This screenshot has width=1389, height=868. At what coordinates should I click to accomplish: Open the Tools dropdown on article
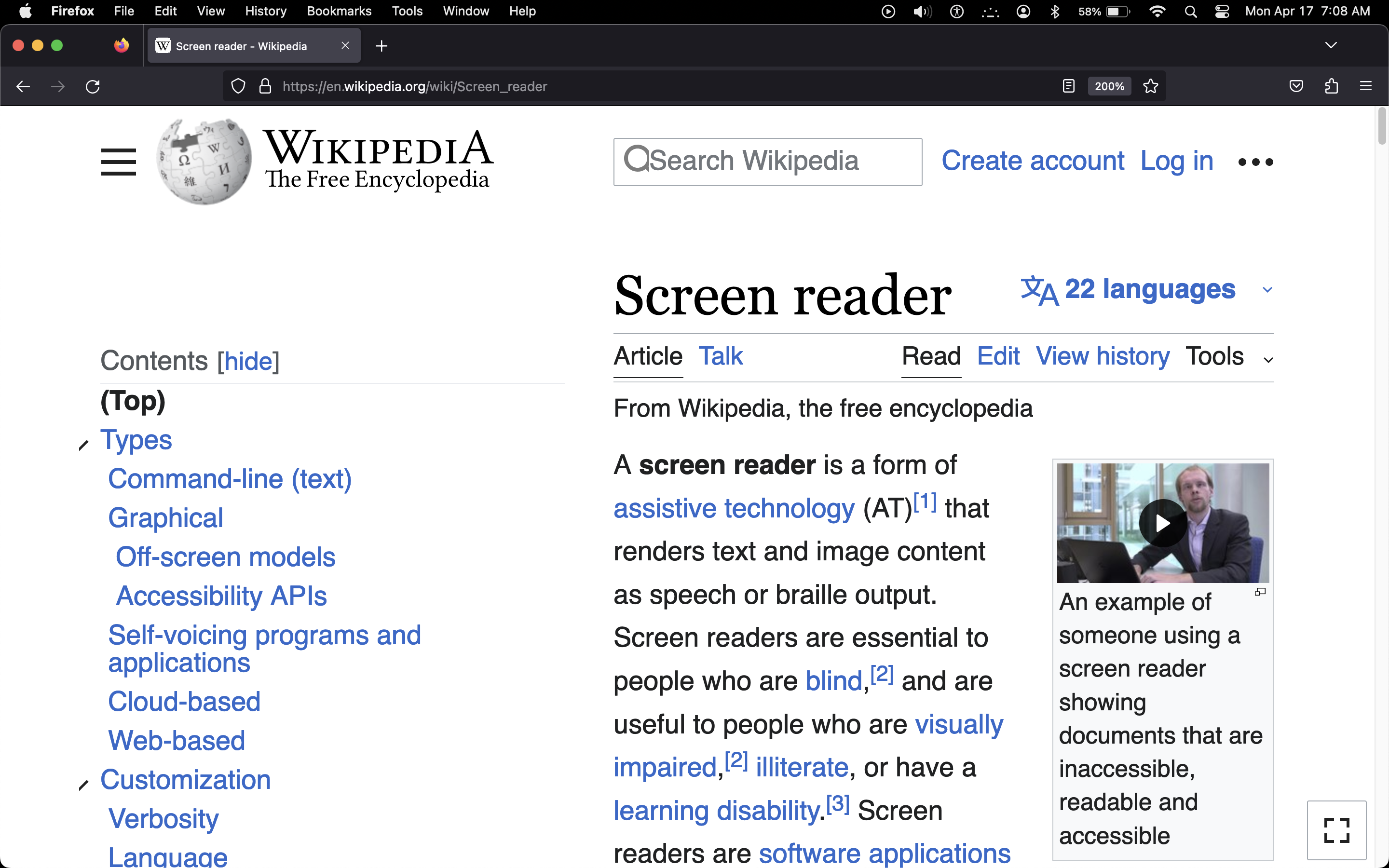[1229, 356]
